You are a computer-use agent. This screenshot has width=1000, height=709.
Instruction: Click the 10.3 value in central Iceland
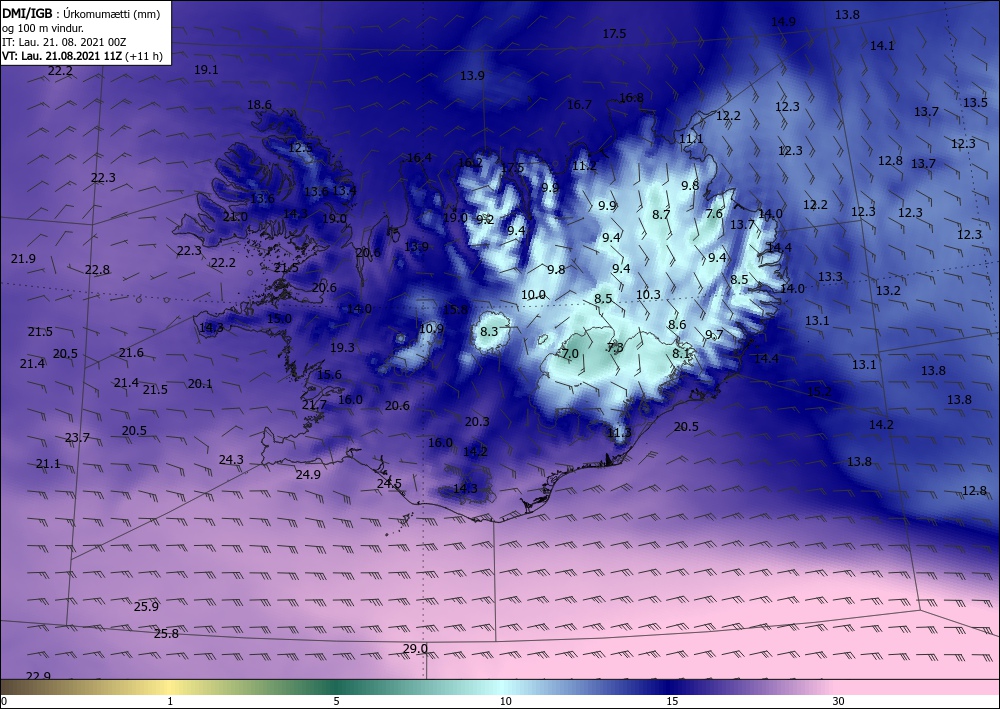click(x=648, y=295)
